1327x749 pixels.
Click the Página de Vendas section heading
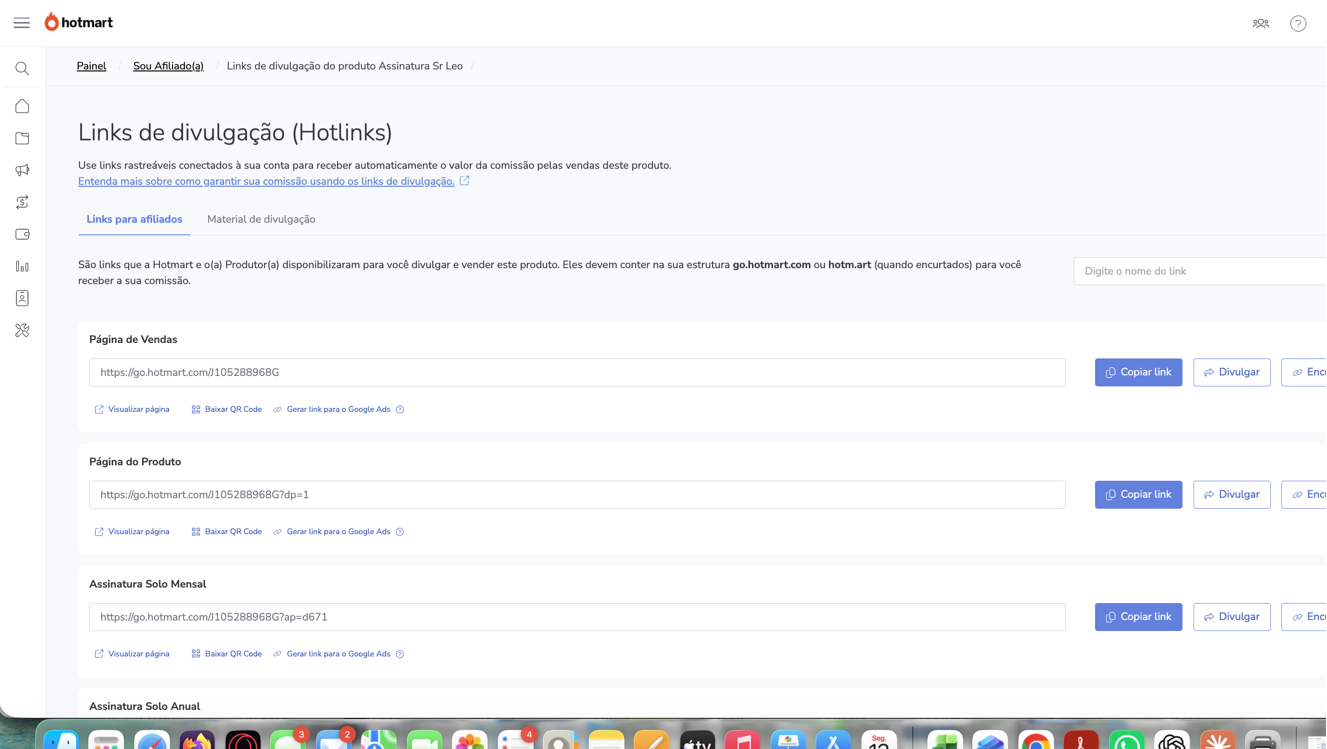pyautogui.click(x=133, y=340)
